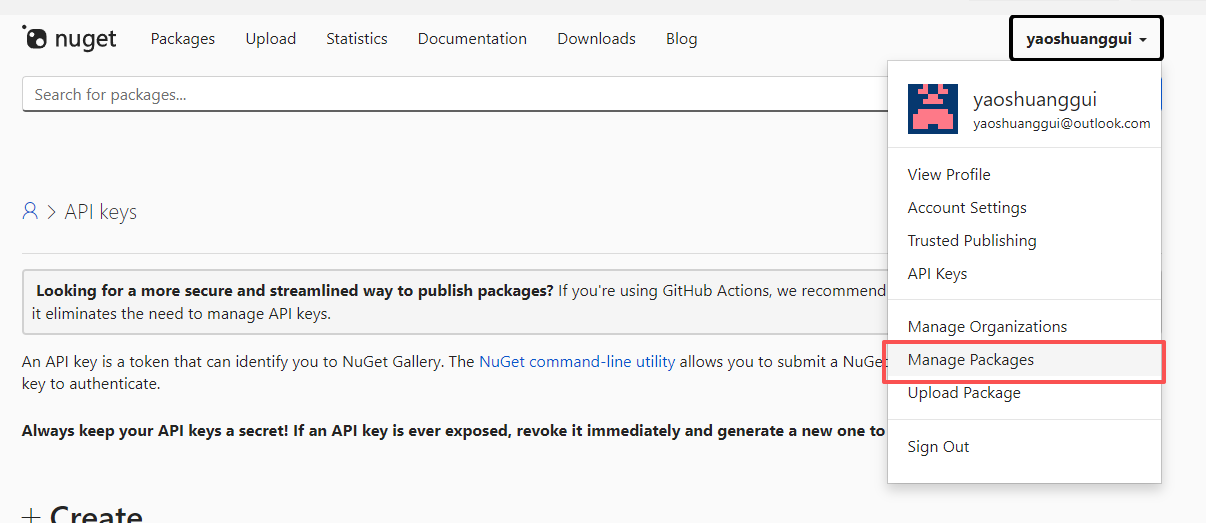Visit the Blog nav link

pyautogui.click(x=682, y=39)
